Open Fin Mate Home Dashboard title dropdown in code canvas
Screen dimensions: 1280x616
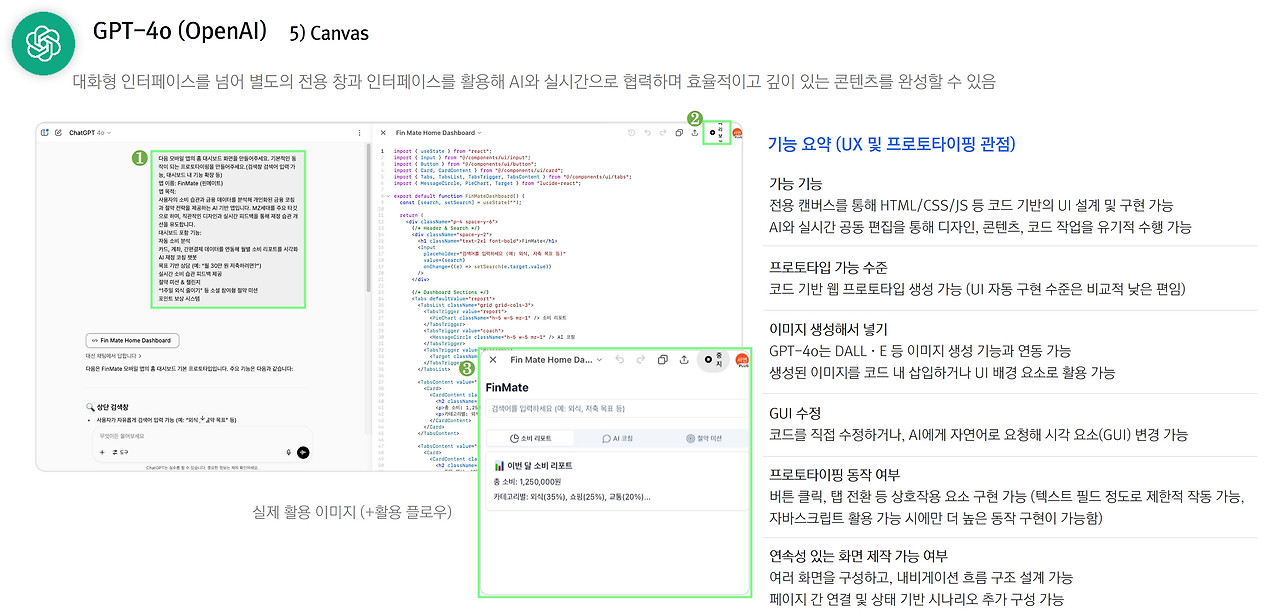pos(438,132)
